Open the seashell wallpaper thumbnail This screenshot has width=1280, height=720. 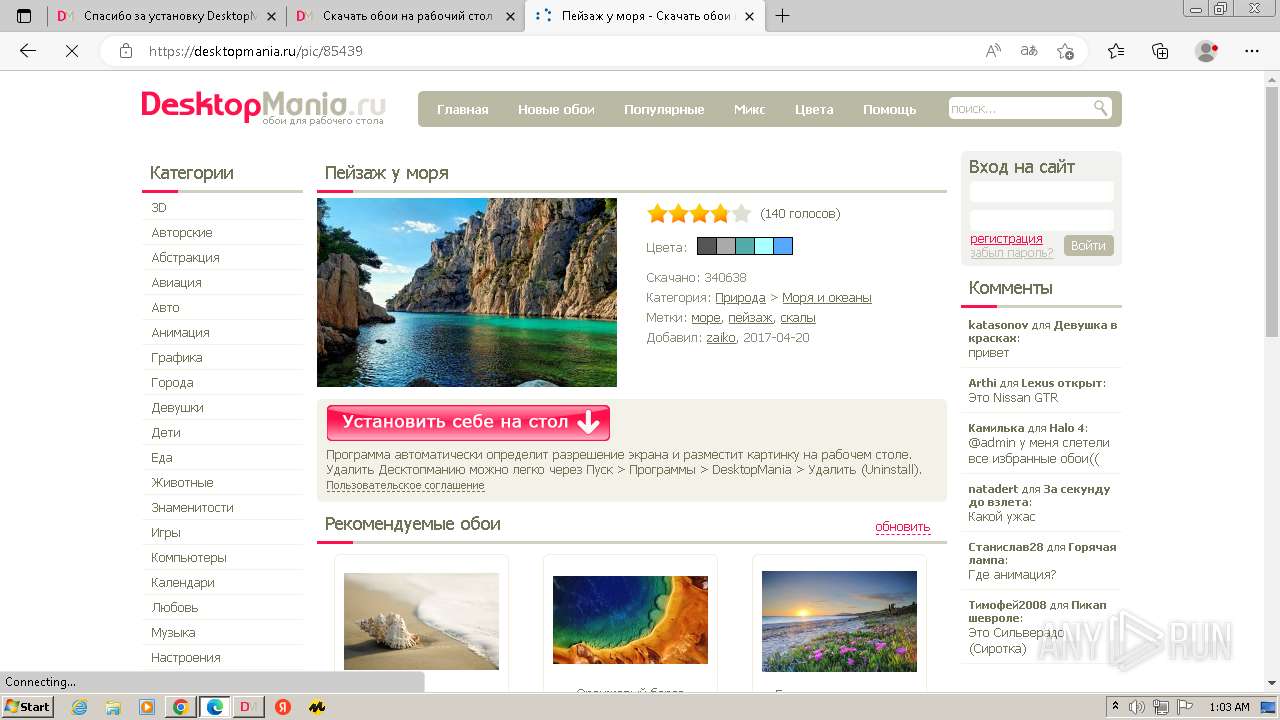[x=421, y=621]
